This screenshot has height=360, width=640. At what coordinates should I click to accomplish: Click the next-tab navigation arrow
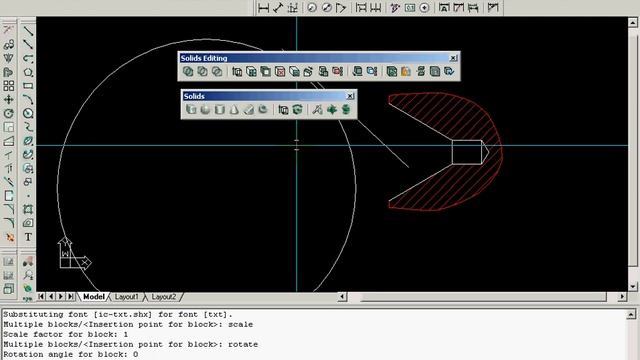(61, 296)
